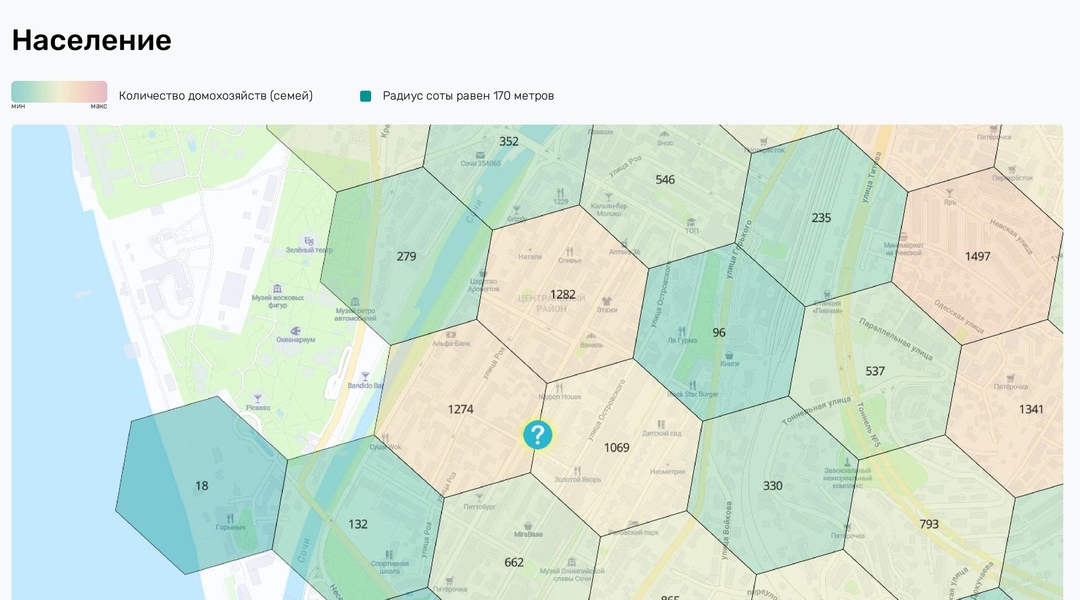This screenshot has height=600, width=1080.
Task: Click the Спортивная школа icon
Action: click(x=389, y=555)
